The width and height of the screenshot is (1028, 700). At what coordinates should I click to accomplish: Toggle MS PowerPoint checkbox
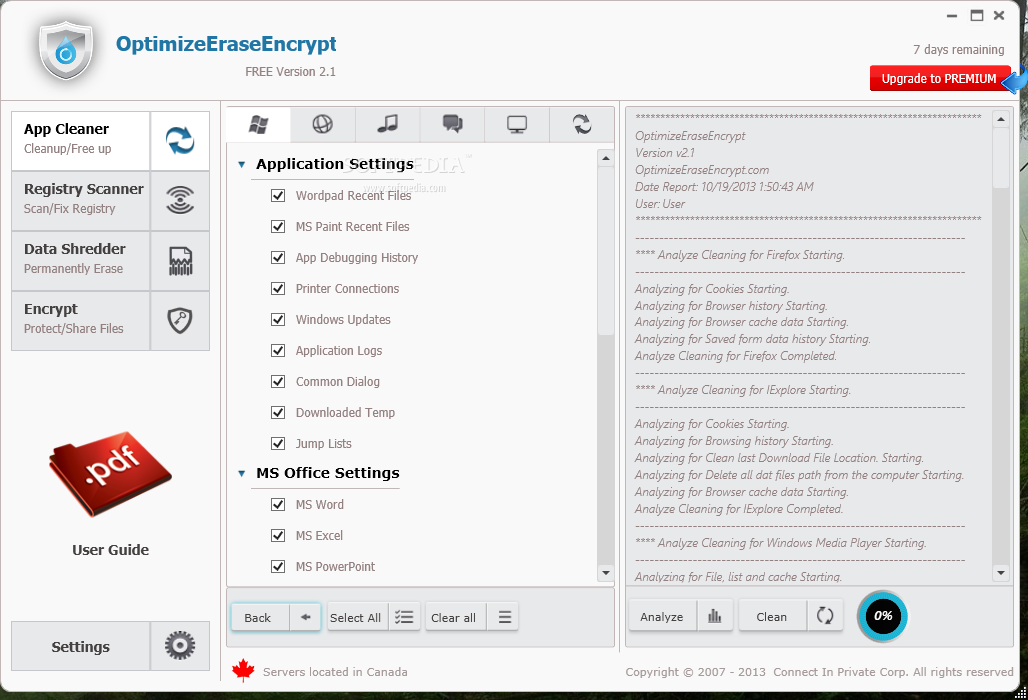point(278,566)
